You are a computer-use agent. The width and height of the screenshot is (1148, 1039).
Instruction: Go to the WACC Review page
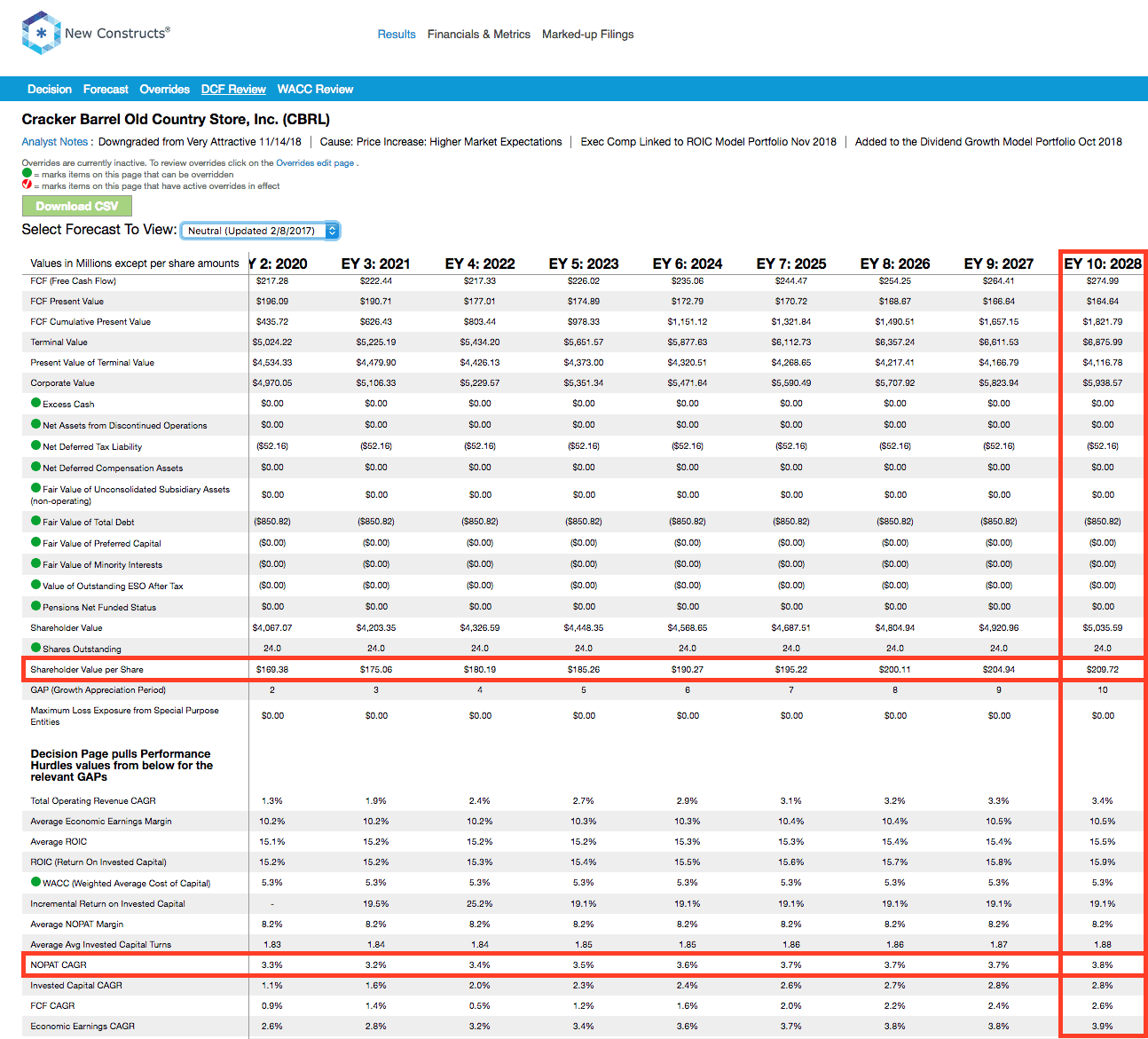pos(315,90)
